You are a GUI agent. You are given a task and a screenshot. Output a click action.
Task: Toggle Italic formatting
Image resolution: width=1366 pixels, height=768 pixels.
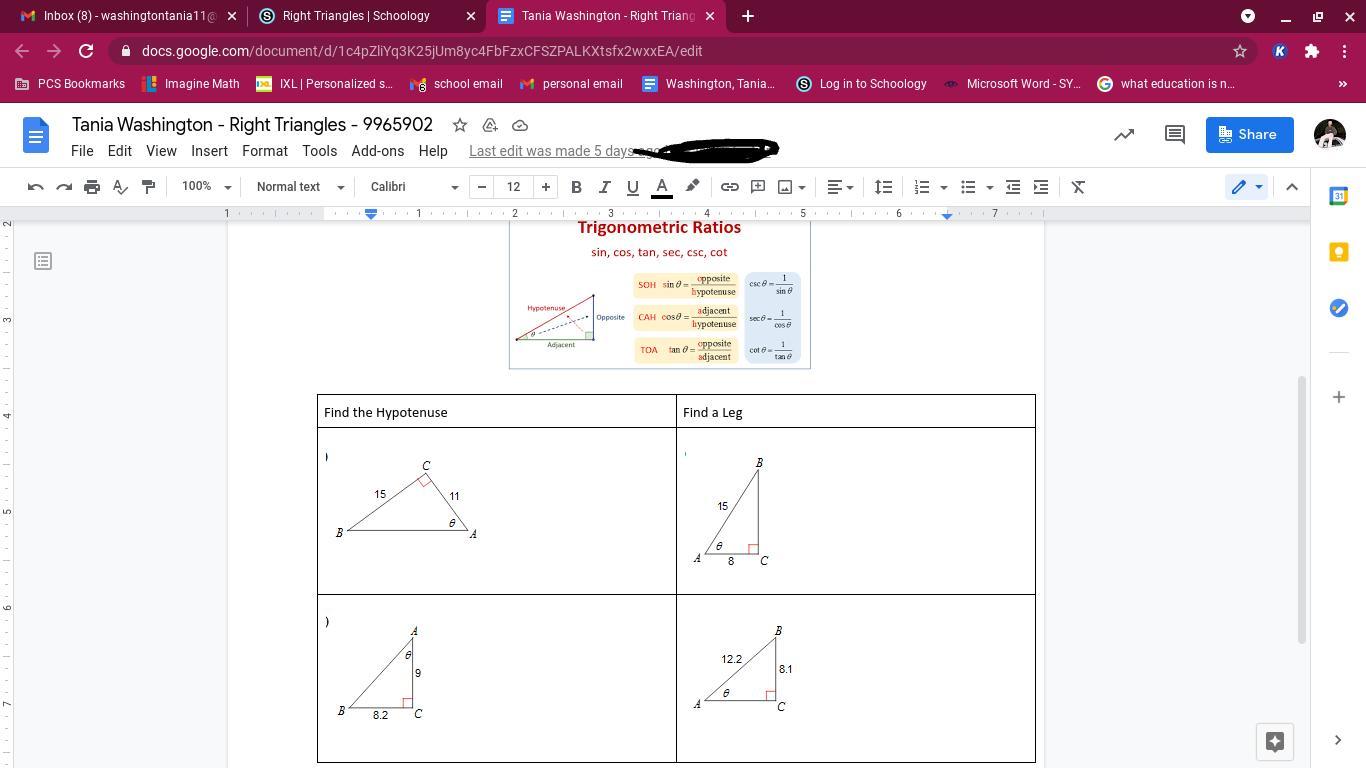(x=604, y=187)
